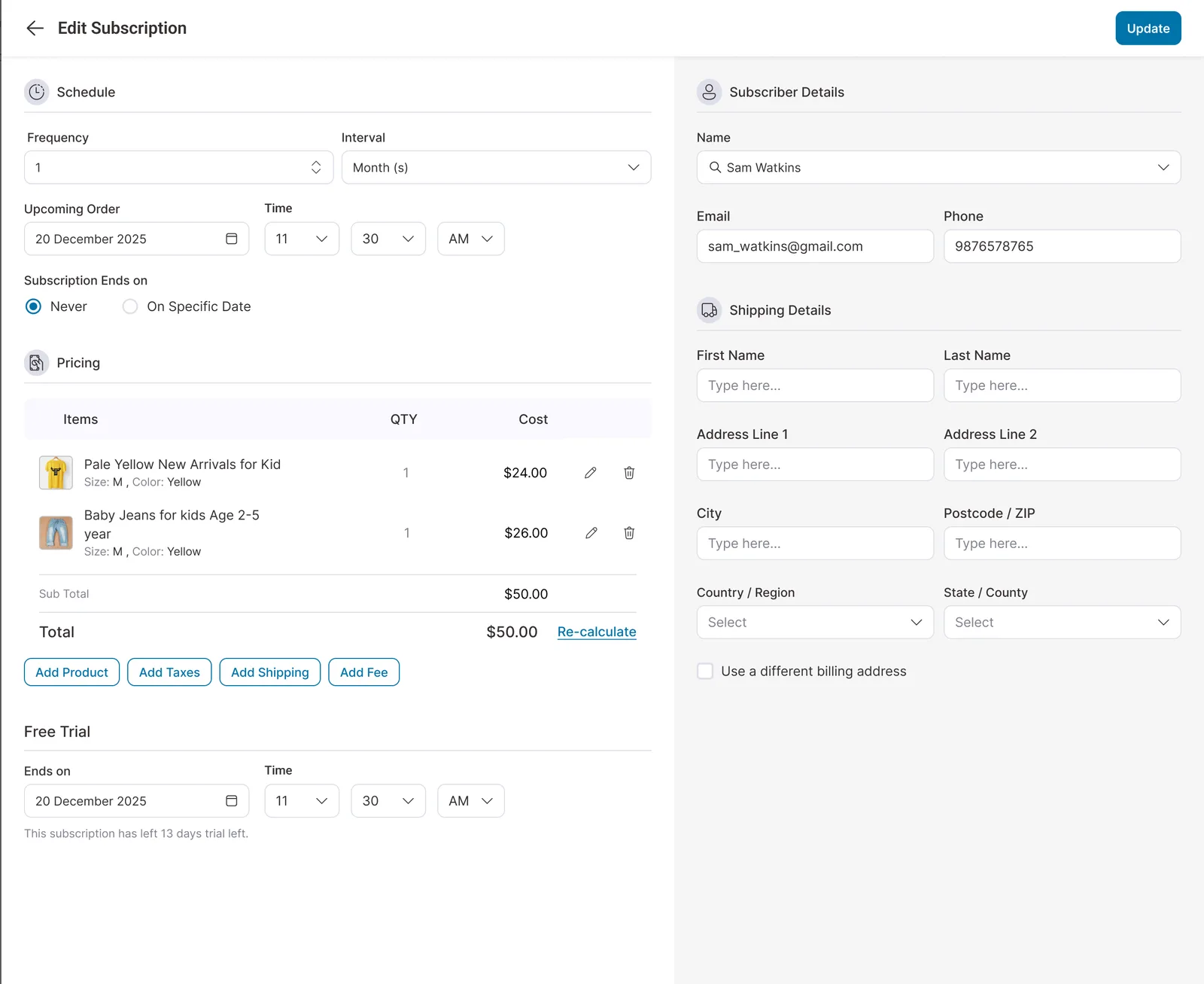The image size is (1204, 984).
Task: Open Country / Region select dropdown
Action: point(815,623)
